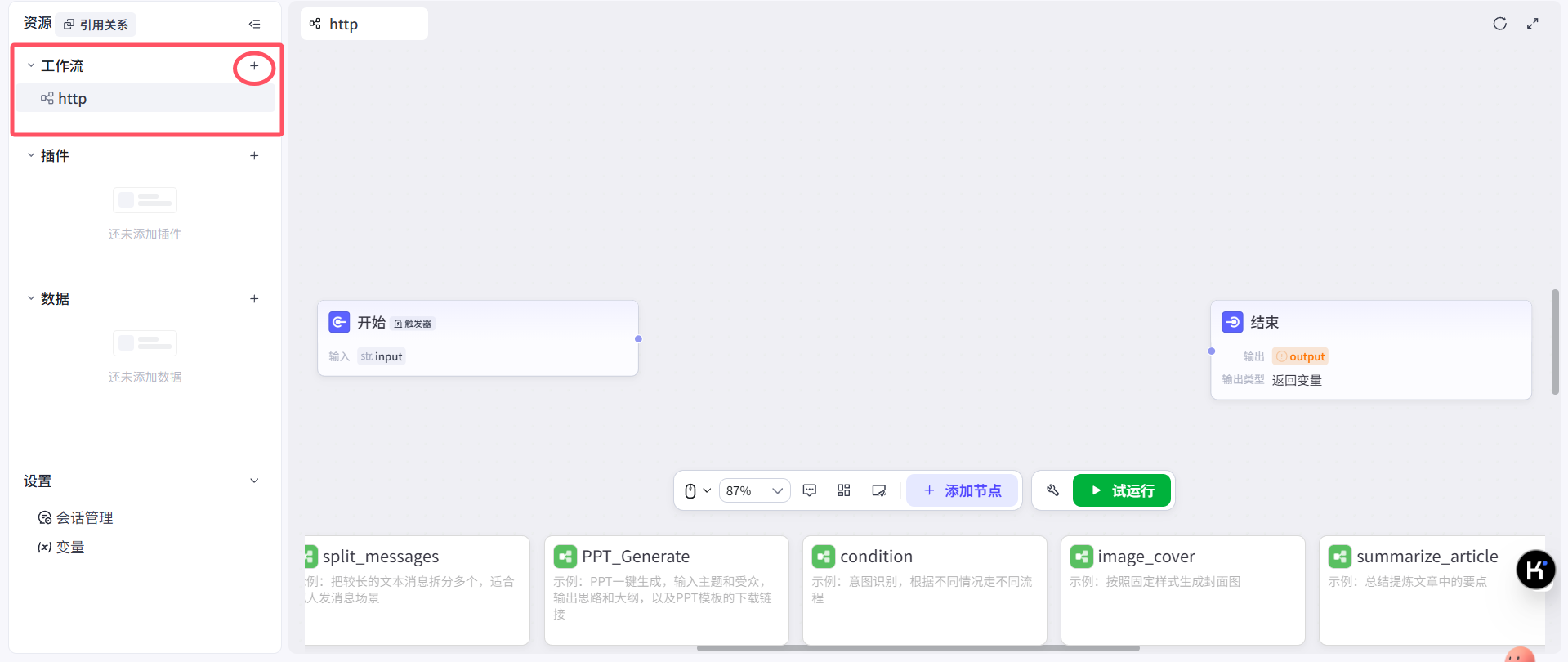Screen dimensions: 1568x662
Task: Click the 添加节点 button
Action: (x=962, y=490)
